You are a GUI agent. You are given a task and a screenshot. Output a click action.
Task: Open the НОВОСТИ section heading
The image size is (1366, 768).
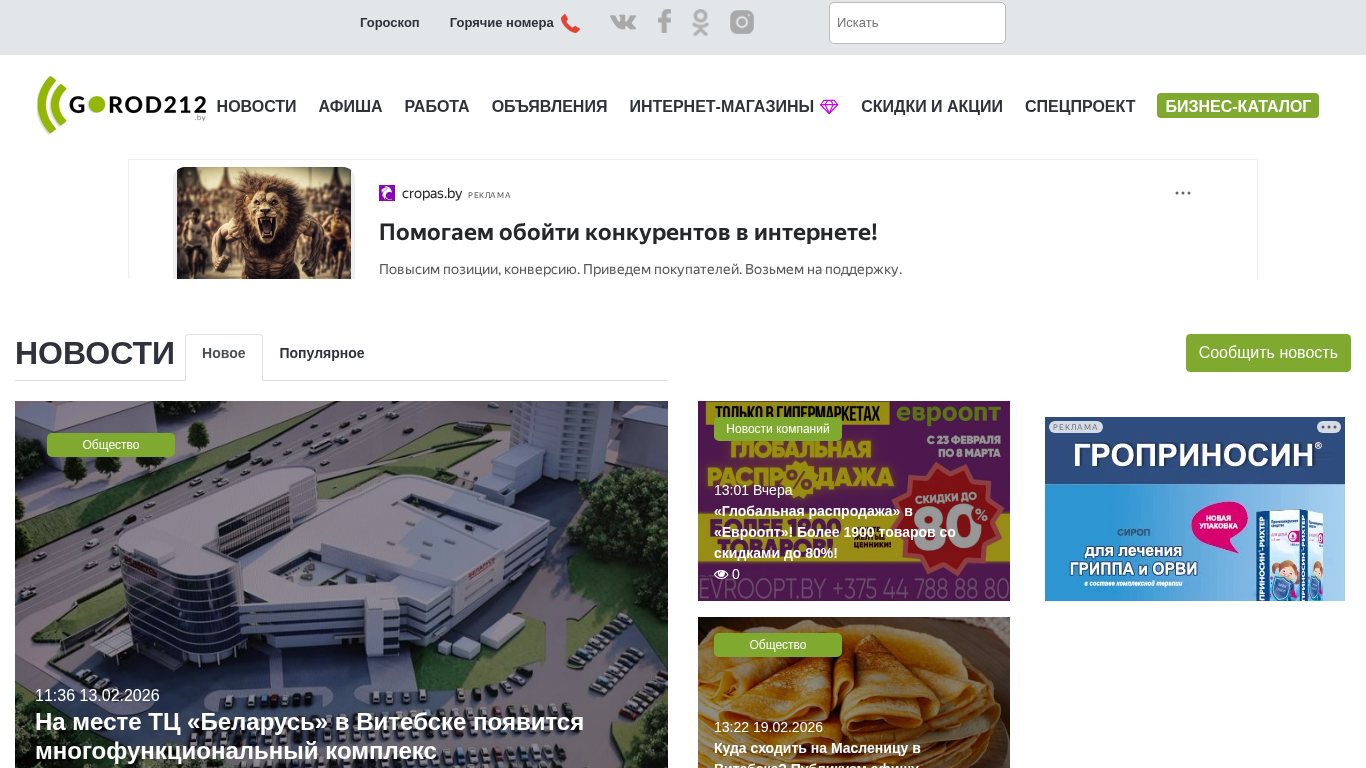tap(95, 353)
